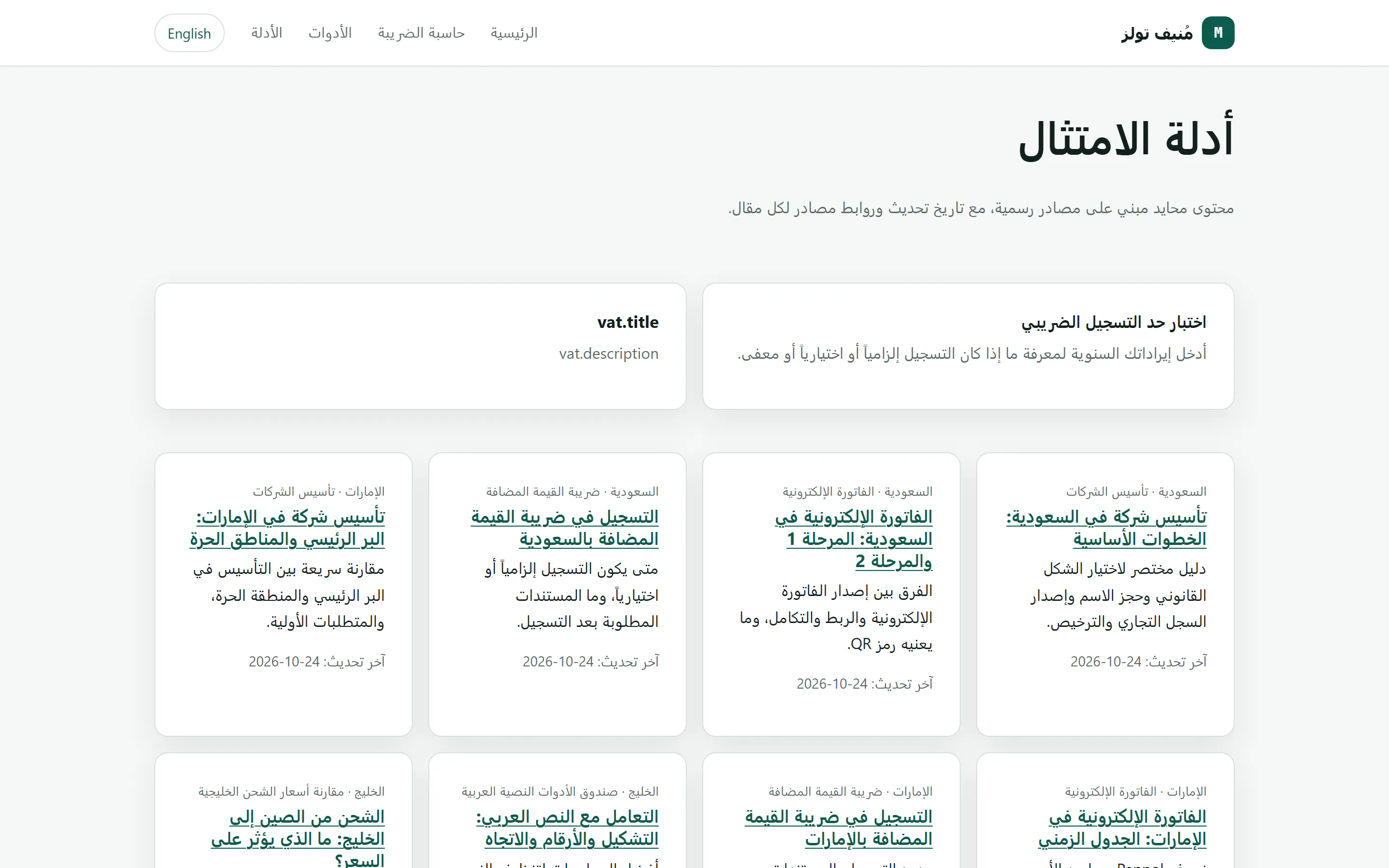The image size is (1389, 868).
Task: Click update date under السعودية الفاتورة الإلكترونية card
Action: click(x=864, y=684)
